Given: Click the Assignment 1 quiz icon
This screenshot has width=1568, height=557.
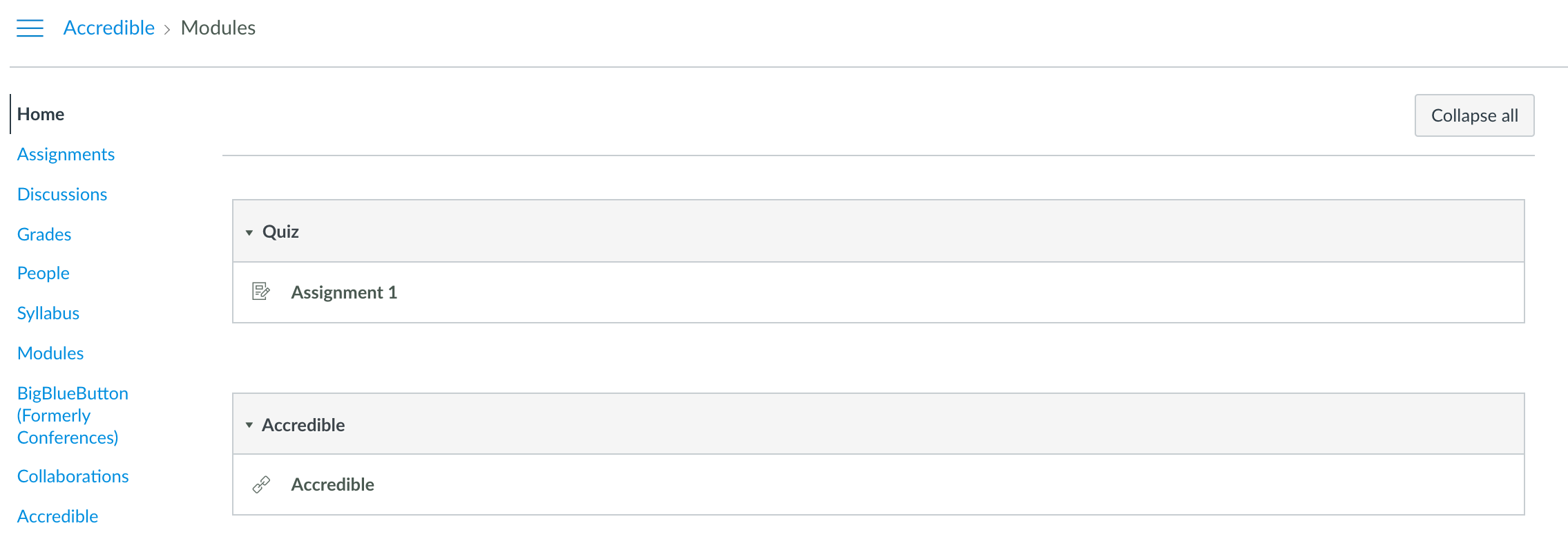Looking at the screenshot, I should click(261, 292).
